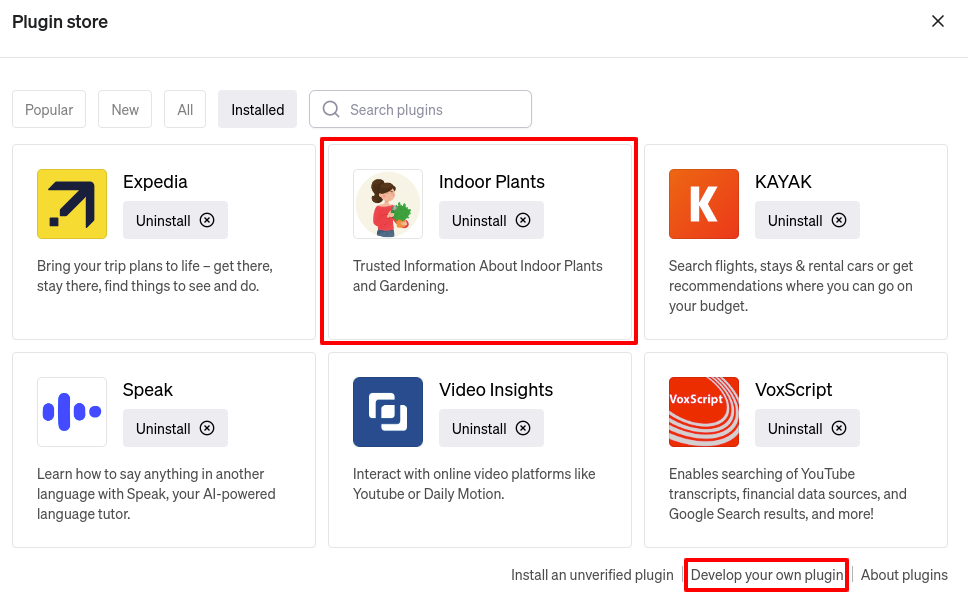Click the magnifier icon in search box
Viewport: 968px width, 607px height.
[x=331, y=110]
